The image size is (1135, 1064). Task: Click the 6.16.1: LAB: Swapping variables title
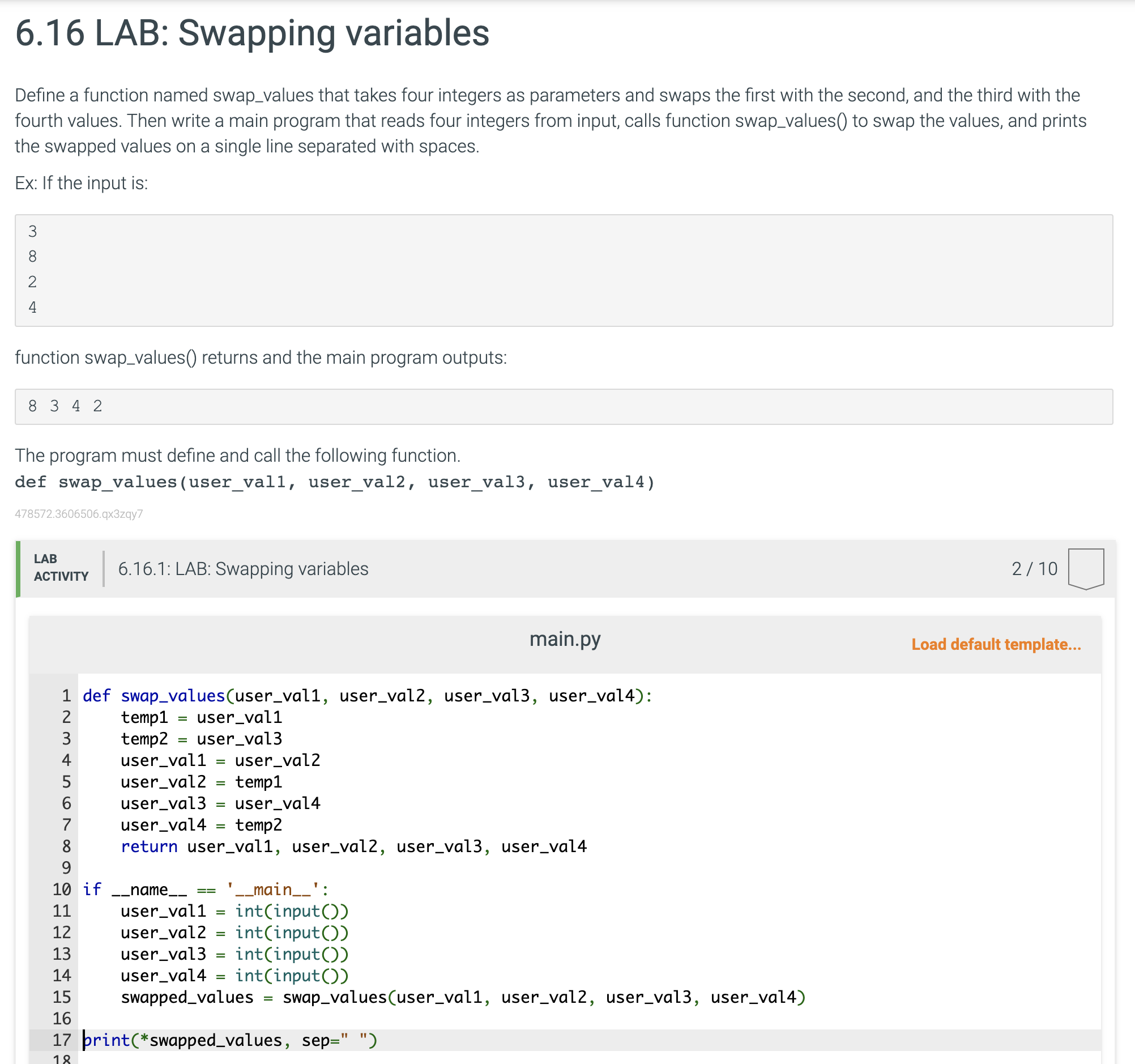coord(242,569)
